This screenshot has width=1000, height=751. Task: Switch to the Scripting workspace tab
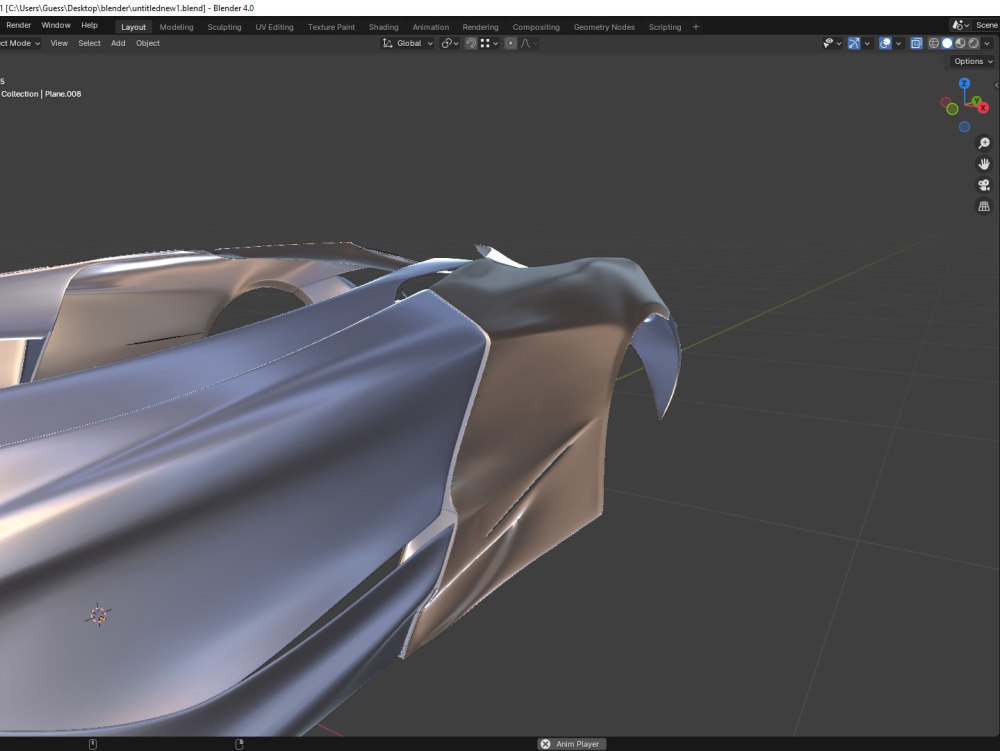665,27
